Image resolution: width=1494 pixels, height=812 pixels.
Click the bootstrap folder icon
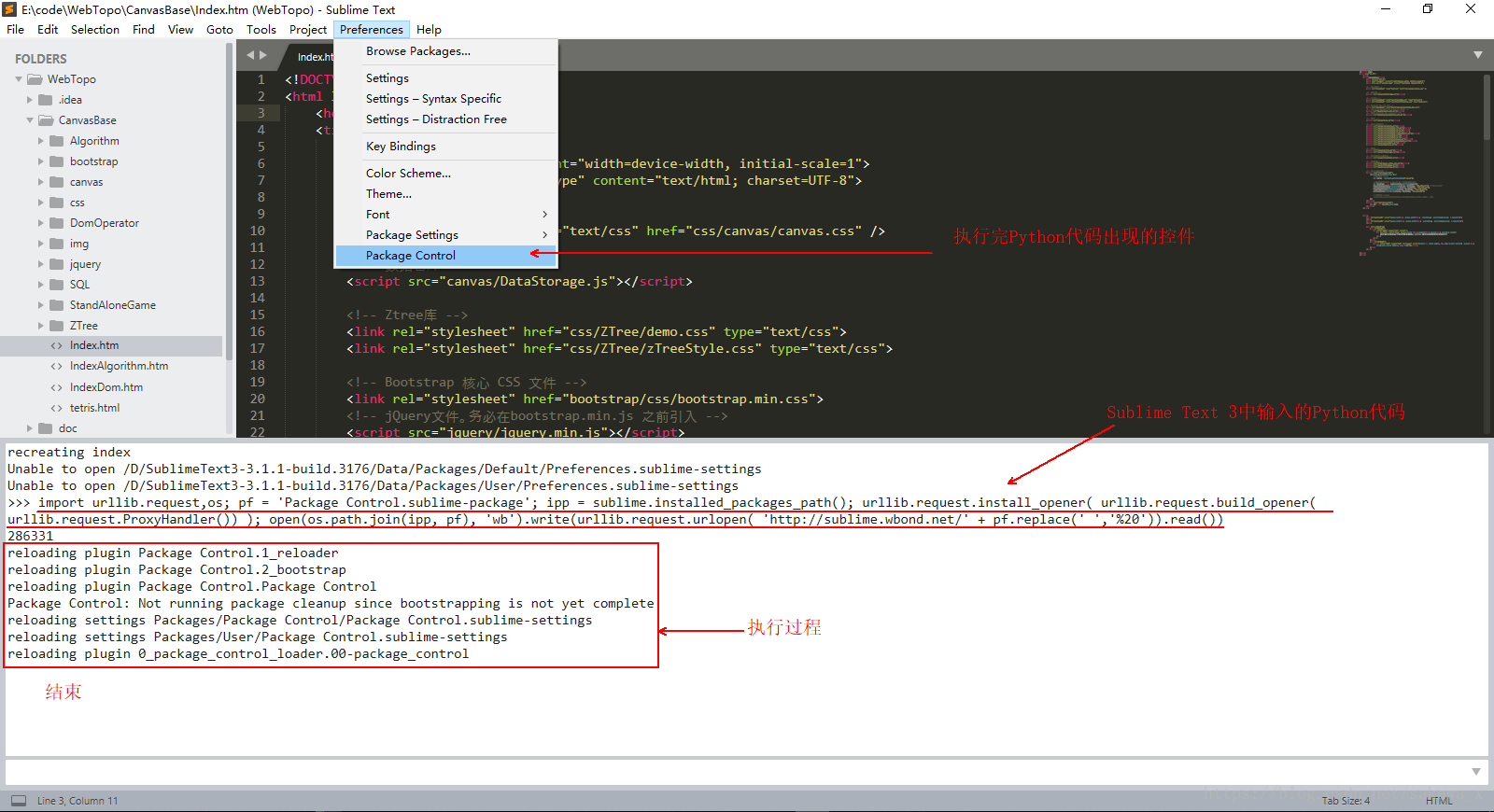pyautogui.click(x=57, y=161)
